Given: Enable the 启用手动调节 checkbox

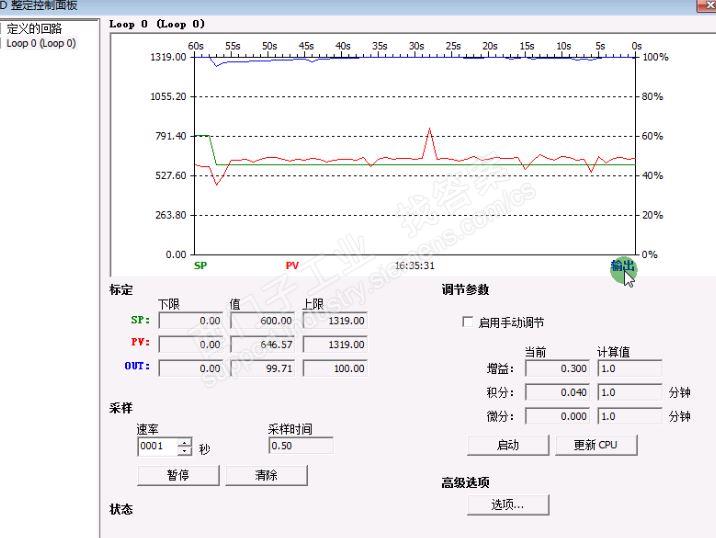Looking at the screenshot, I should [x=468, y=322].
